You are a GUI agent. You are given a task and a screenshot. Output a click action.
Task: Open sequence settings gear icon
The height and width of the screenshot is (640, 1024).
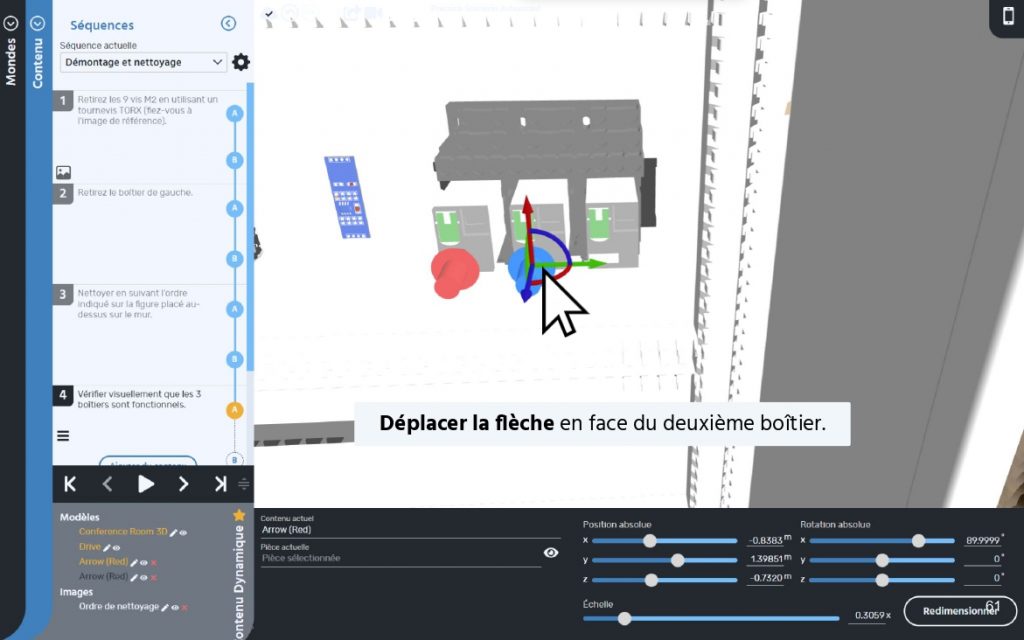coord(241,62)
